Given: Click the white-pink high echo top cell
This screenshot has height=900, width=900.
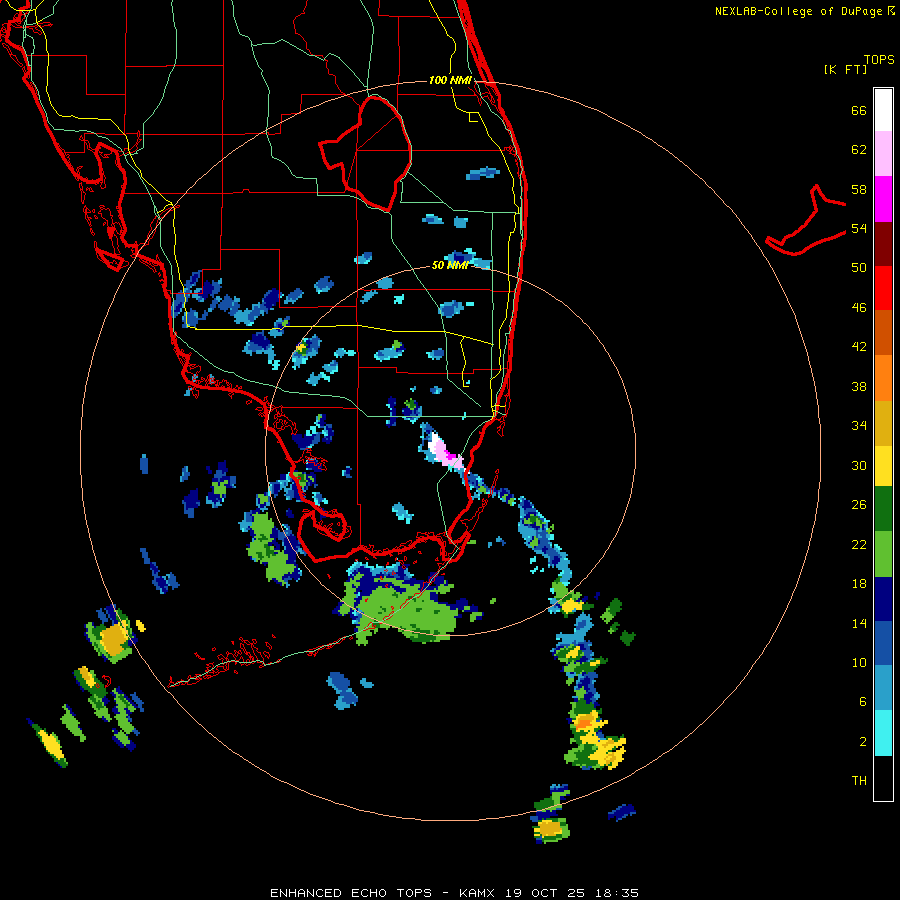Looking at the screenshot, I should [x=444, y=451].
